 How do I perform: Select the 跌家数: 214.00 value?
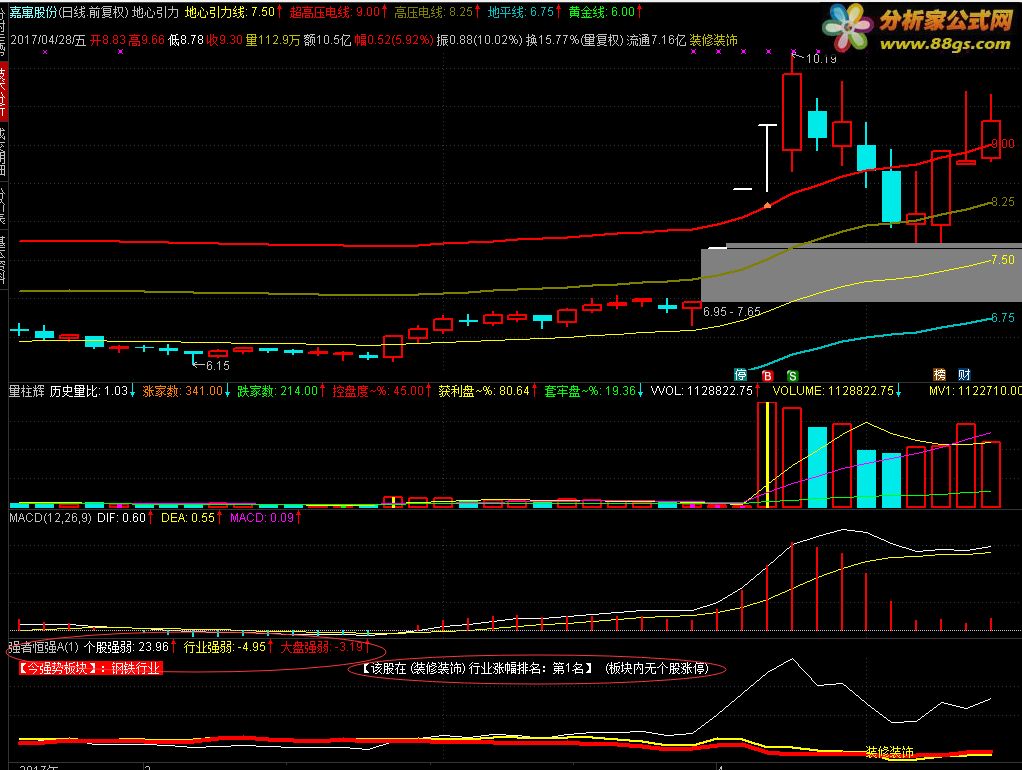277,391
